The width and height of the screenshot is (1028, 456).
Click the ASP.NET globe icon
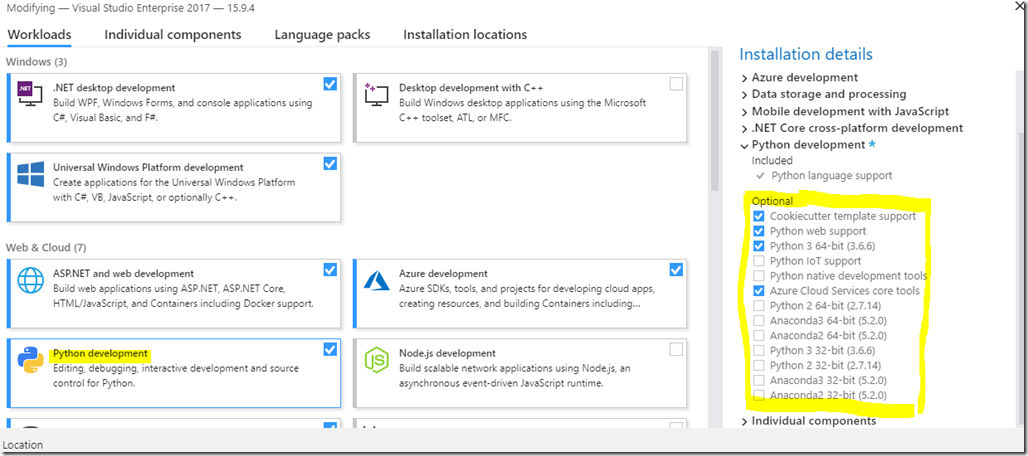30,281
